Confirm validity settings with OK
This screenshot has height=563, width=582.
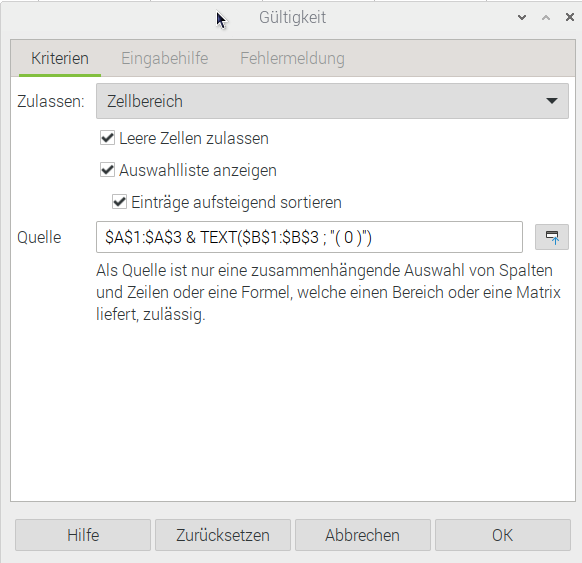pyautogui.click(x=503, y=535)
